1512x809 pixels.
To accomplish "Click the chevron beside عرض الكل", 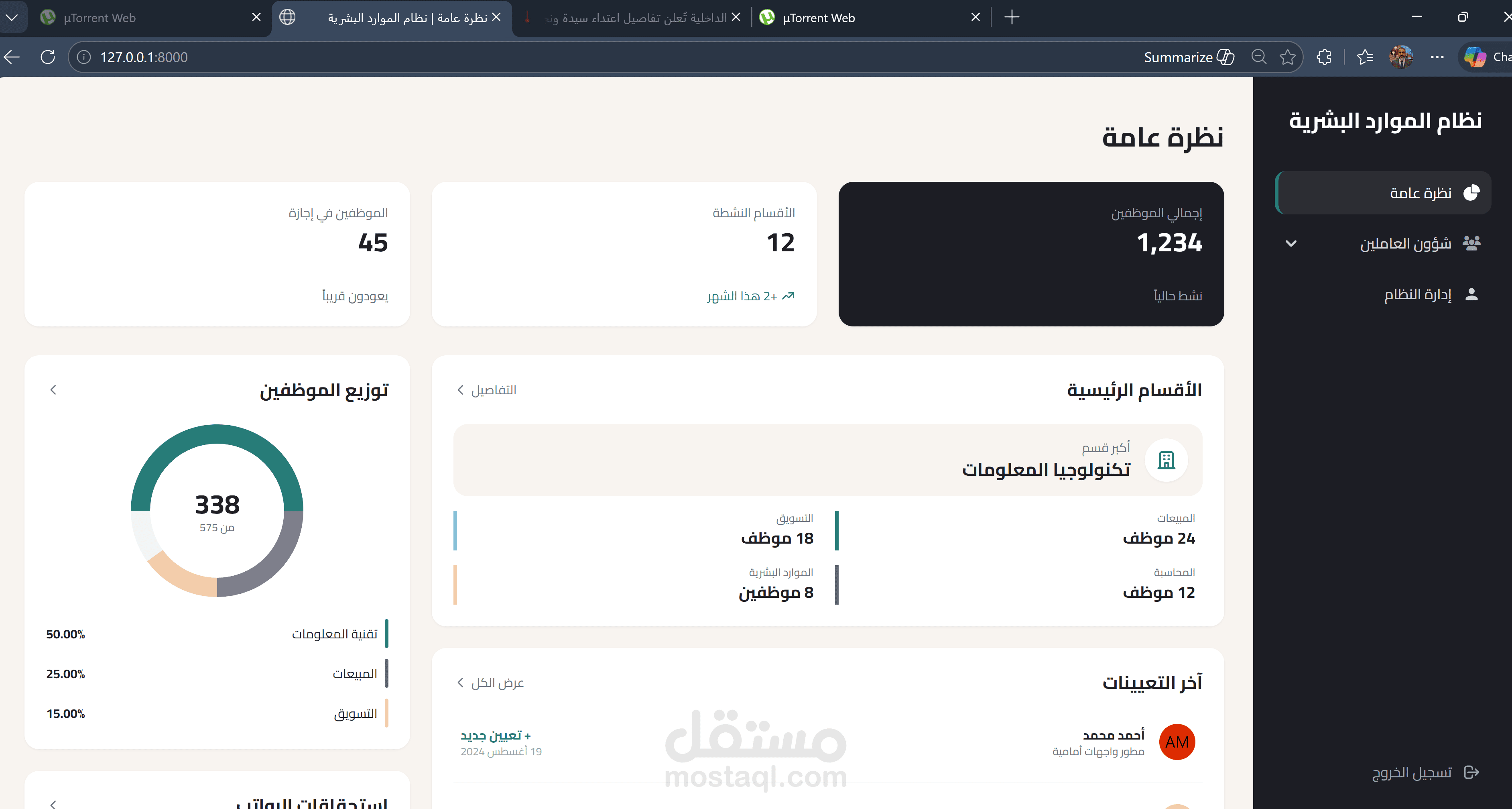I will [461, 683].
